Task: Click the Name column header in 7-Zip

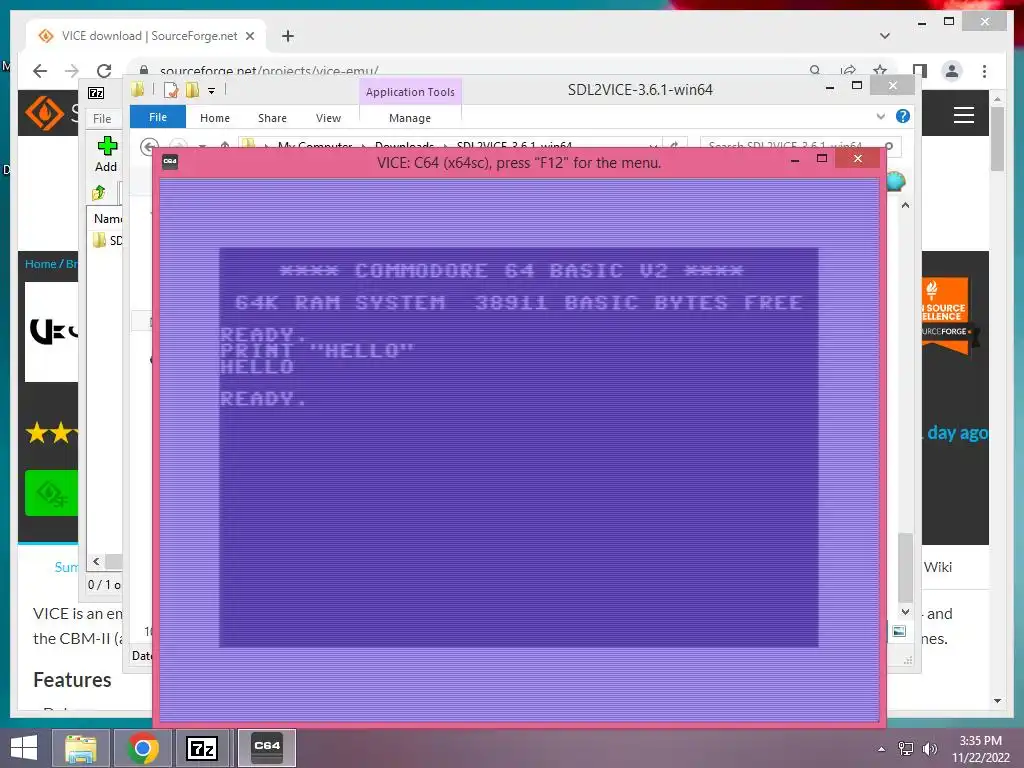Action: (x=108, y=219)
